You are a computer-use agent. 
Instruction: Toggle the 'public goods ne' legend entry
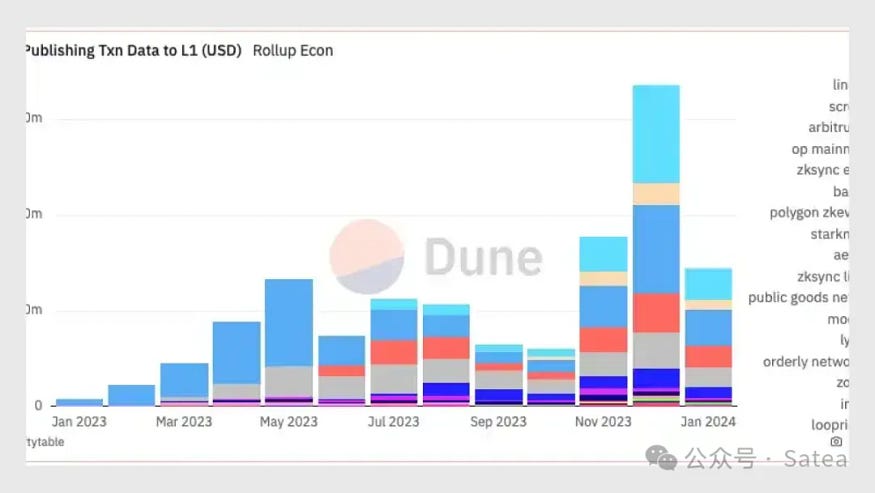tap(798, 298)
